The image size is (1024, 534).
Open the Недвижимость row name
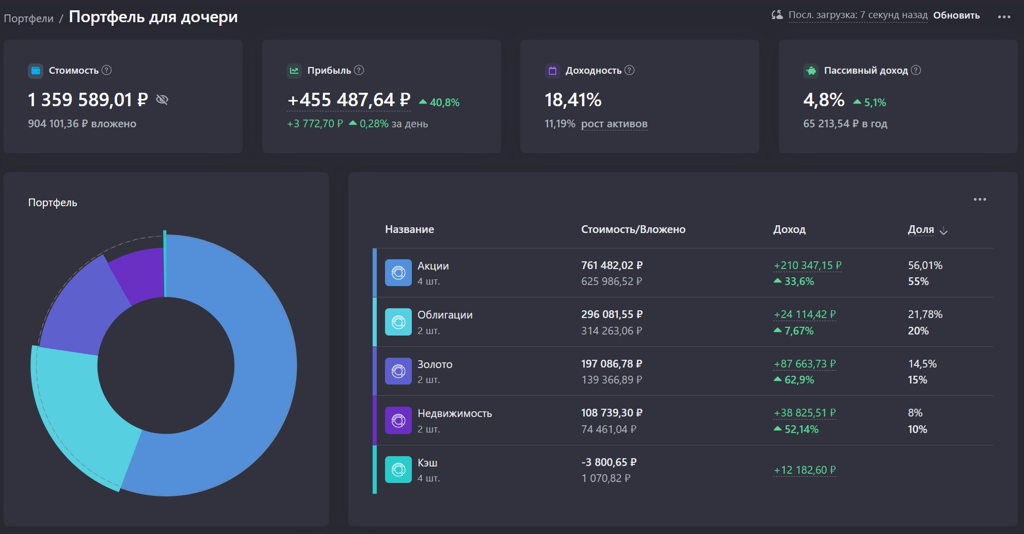point(455,413)
